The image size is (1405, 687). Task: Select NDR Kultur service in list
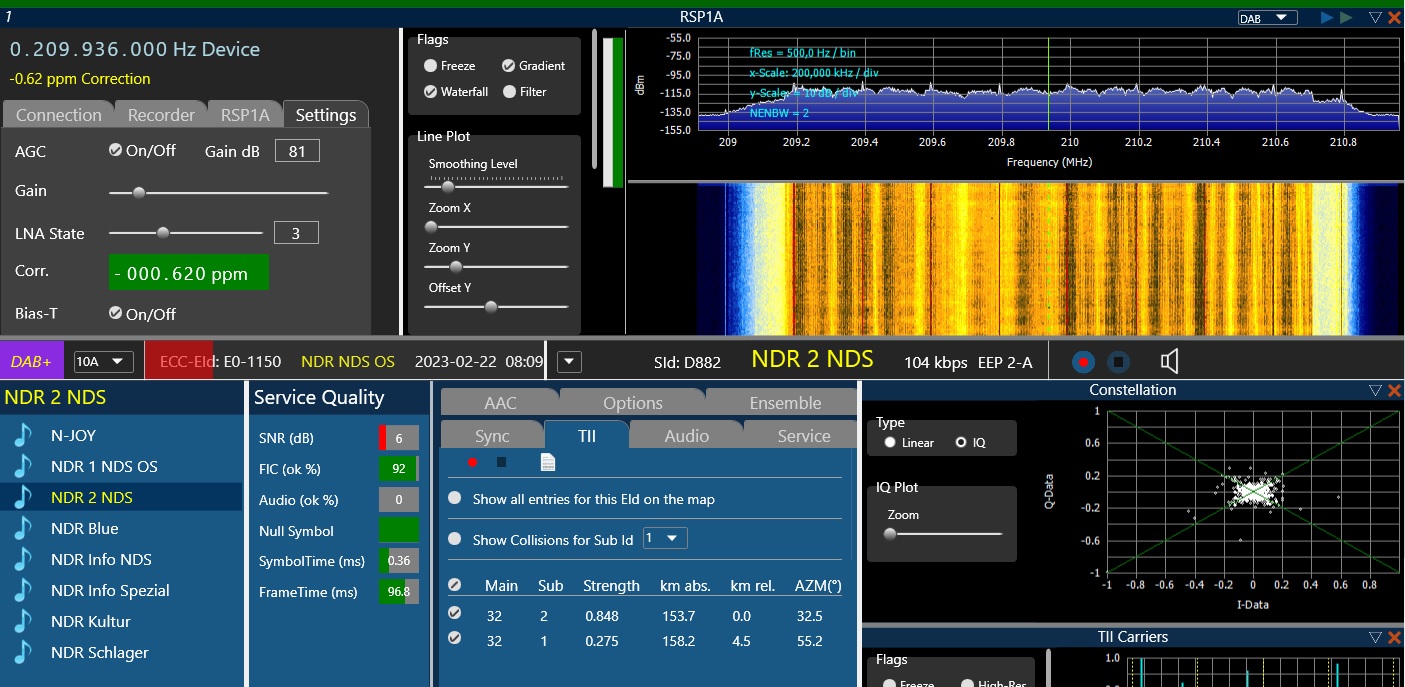click(x=121, y=621)
